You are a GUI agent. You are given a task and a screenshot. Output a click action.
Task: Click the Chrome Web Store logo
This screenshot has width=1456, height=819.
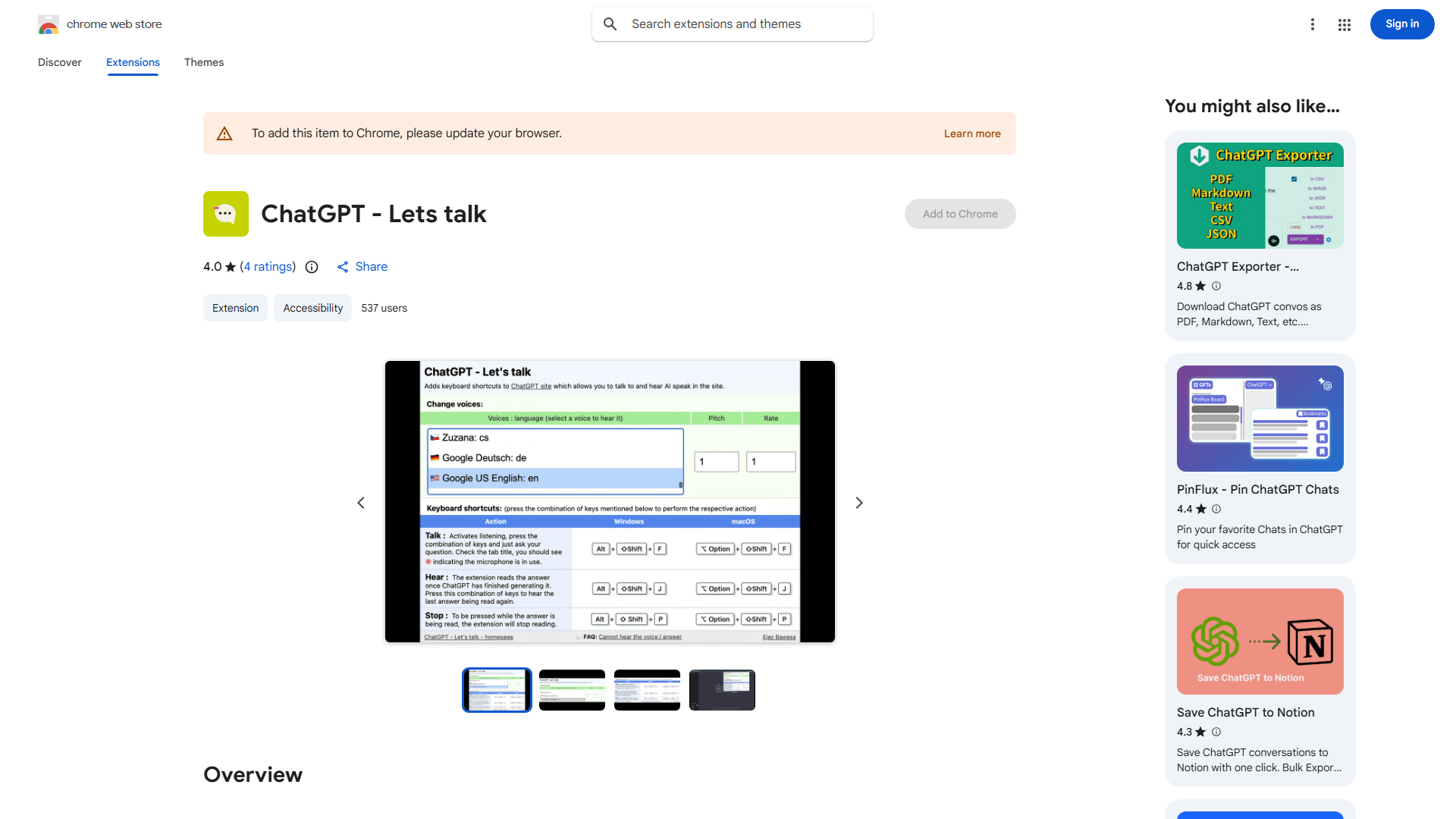pos(49,24)
